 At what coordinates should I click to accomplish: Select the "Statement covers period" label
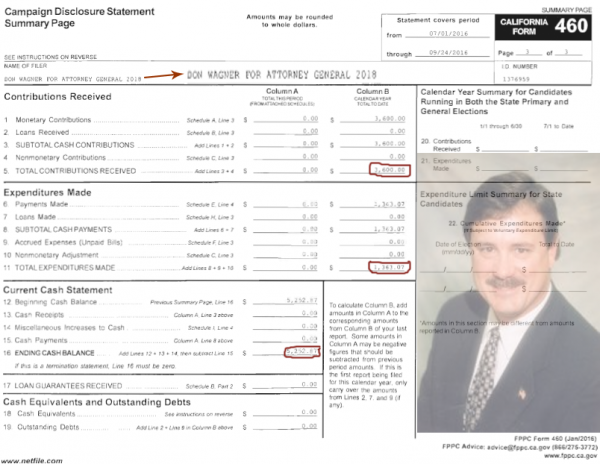[x=438, y=20]
